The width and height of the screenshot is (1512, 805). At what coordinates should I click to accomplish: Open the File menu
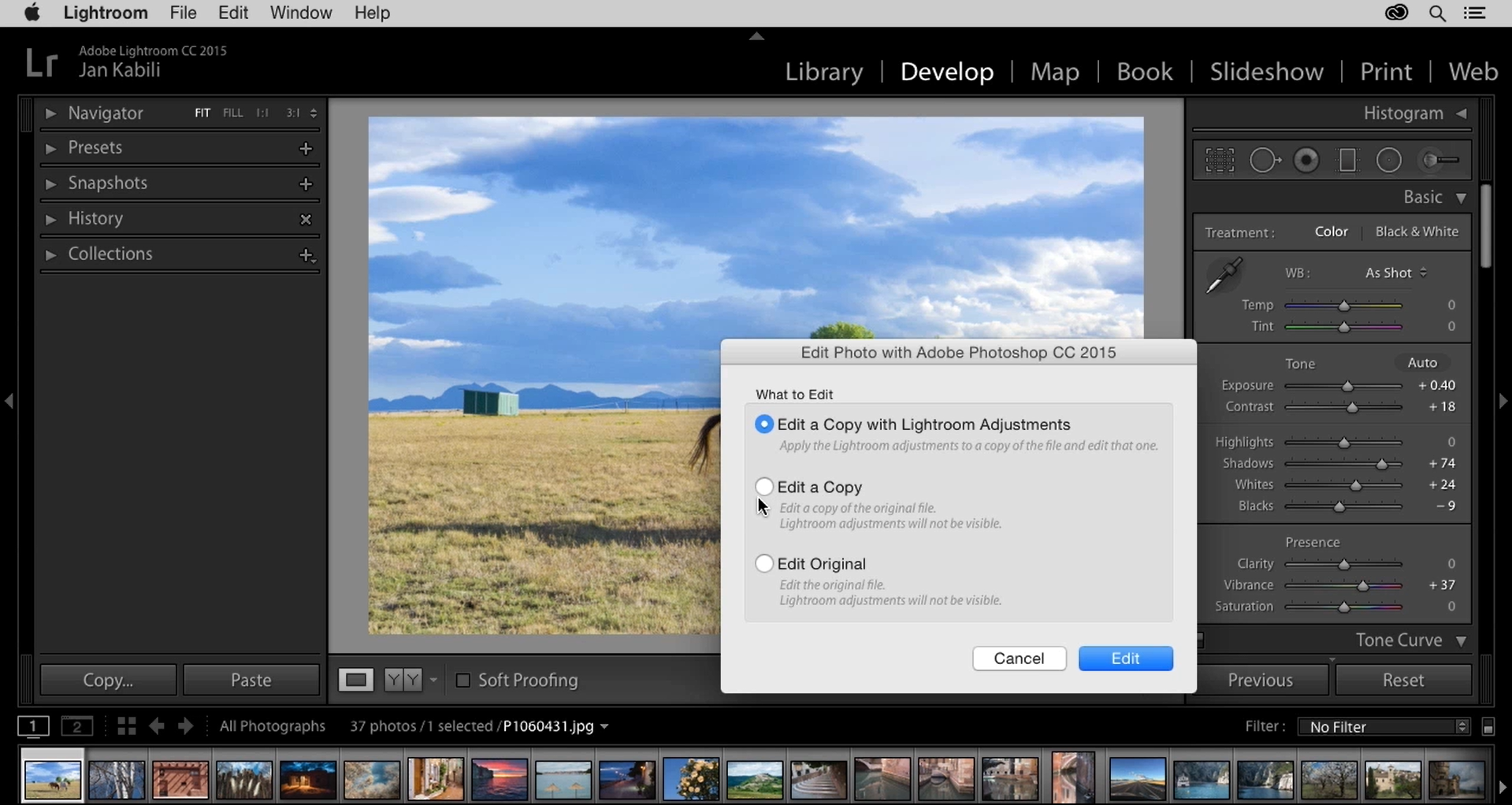tap(183, 13)
